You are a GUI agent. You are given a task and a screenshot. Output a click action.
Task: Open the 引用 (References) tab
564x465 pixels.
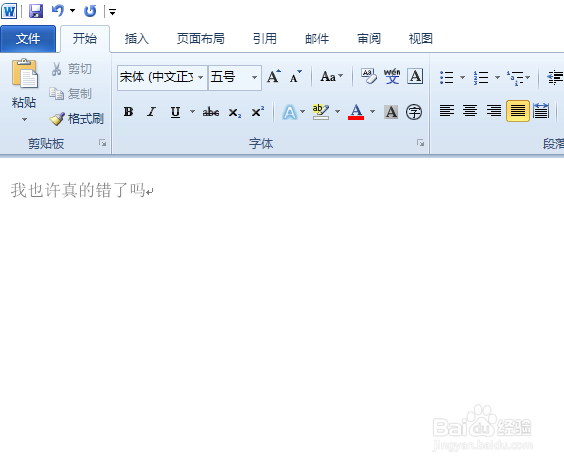[265, 38]
